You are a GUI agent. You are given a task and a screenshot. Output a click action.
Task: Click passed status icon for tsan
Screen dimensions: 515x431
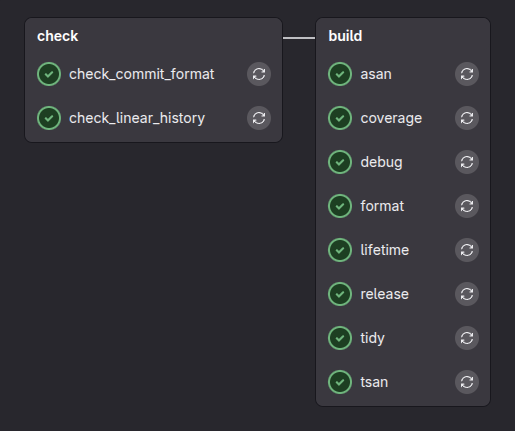pyautogui.click(x=340, y=382)
